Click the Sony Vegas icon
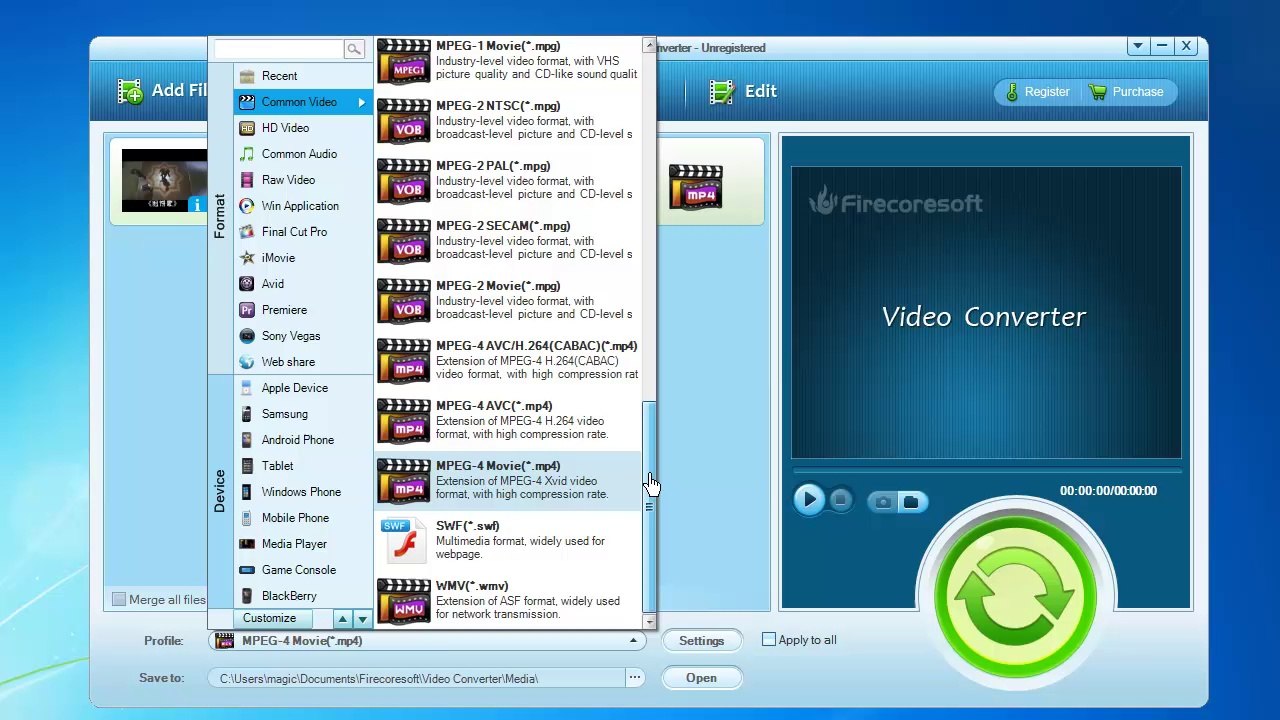Screen dimensions: 1280x720 247,336
